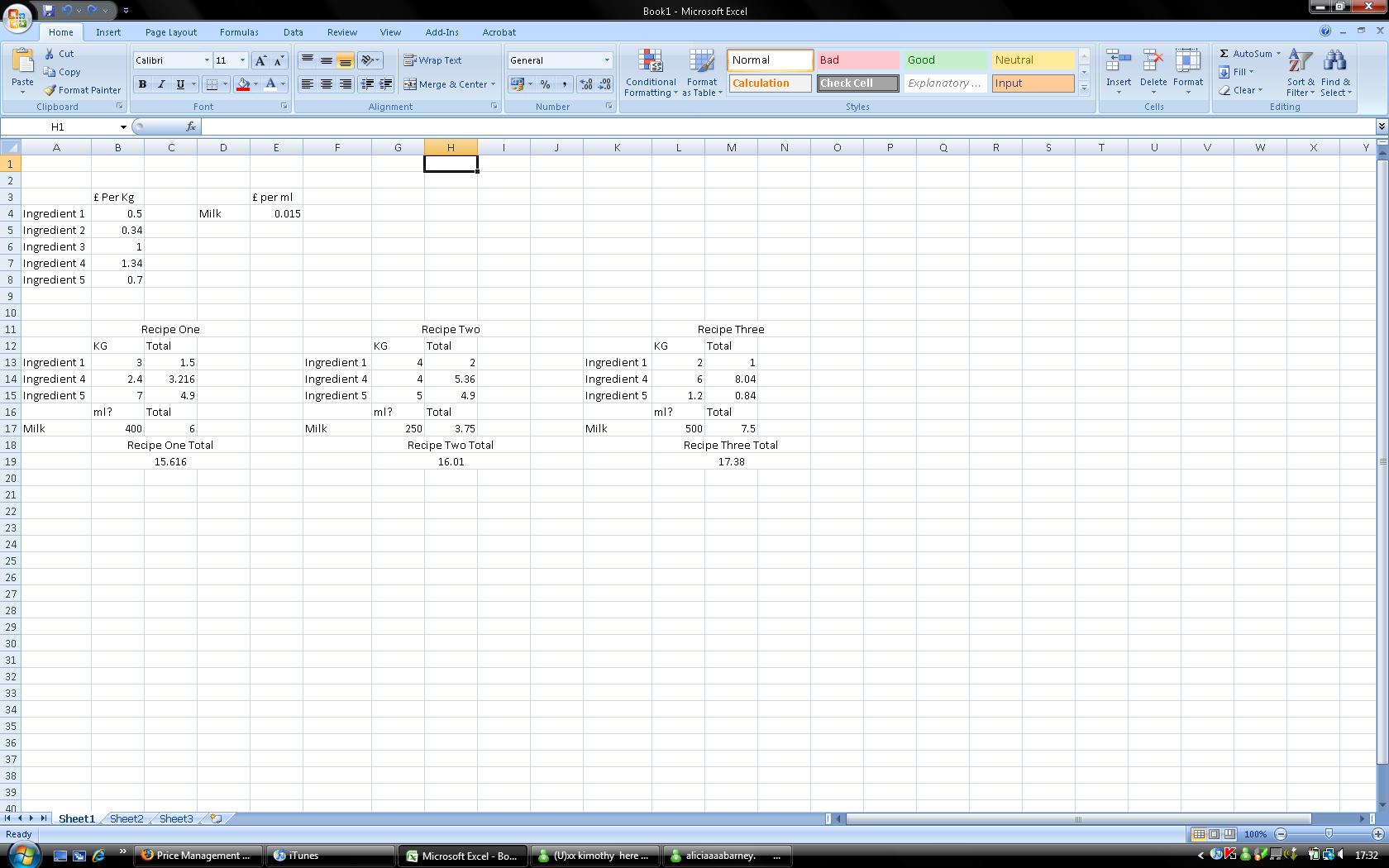This screenshot has width=1389, height=868.
Task: Open Sort & Filter options
Action: [x=1301, y=73]
